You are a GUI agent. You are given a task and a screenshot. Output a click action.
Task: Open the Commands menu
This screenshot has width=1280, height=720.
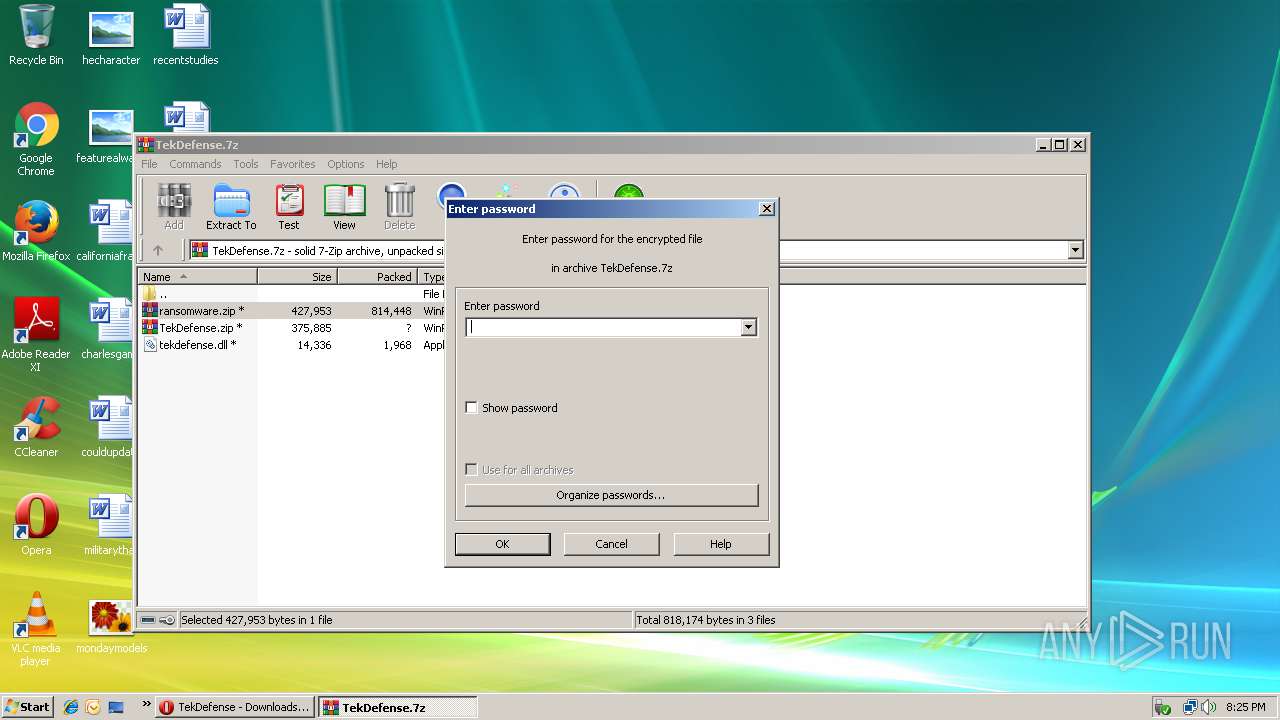pos(195,164)
